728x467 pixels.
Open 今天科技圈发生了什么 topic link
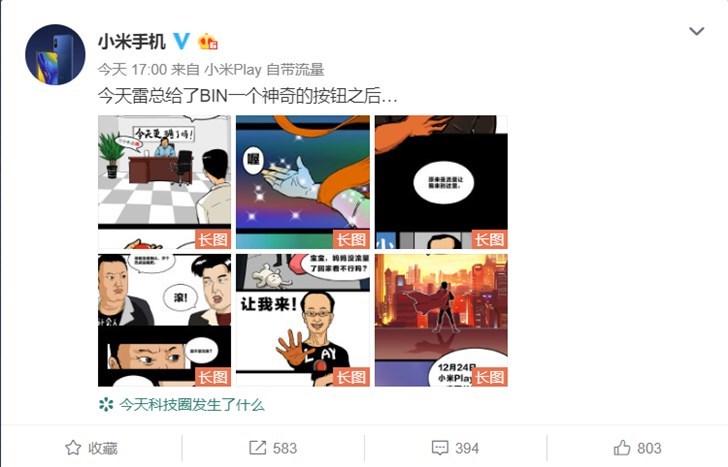[x=192, y=404]
